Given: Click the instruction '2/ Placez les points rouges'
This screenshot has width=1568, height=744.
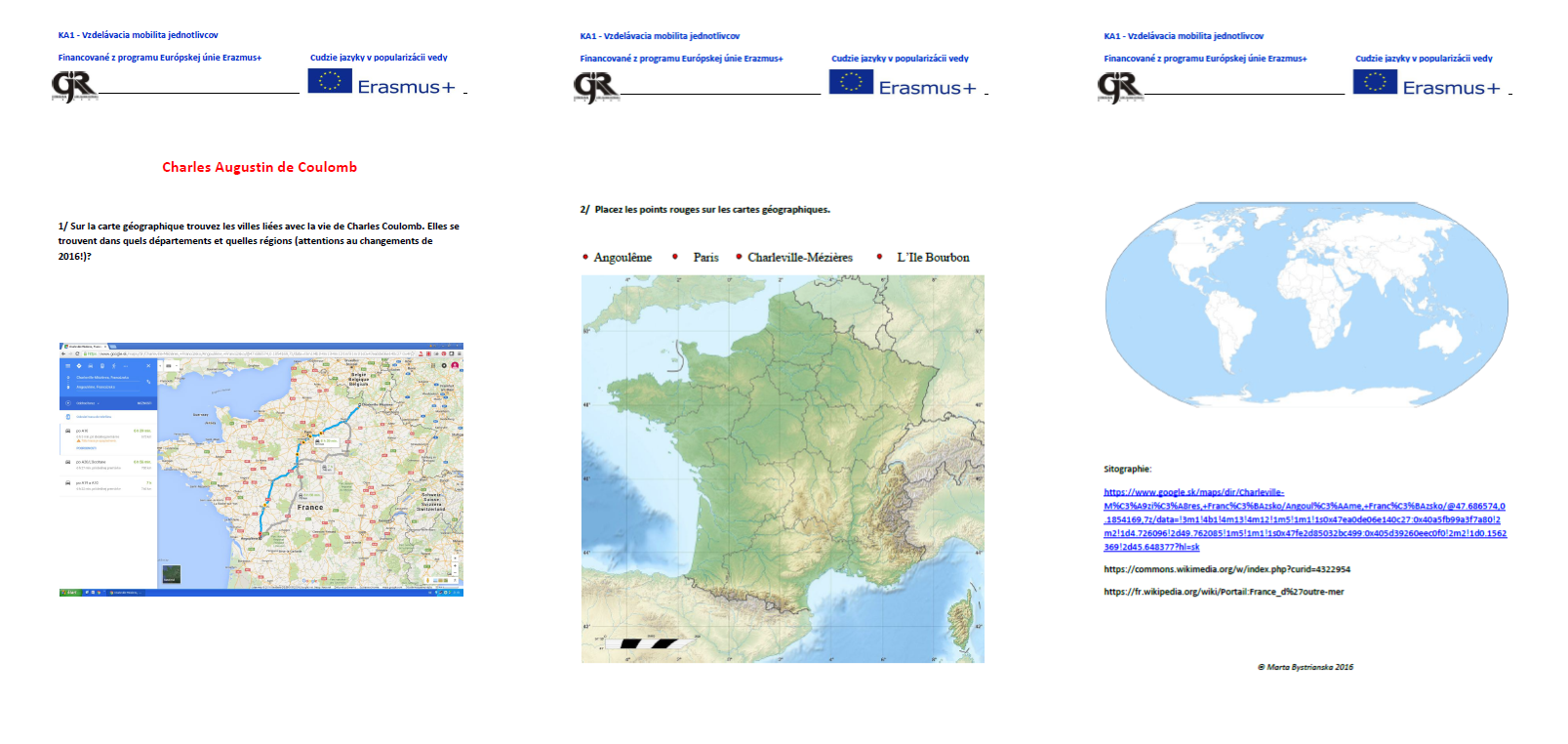Looking at the screenshot, I should pyautogui.click(x=704, y=210).
